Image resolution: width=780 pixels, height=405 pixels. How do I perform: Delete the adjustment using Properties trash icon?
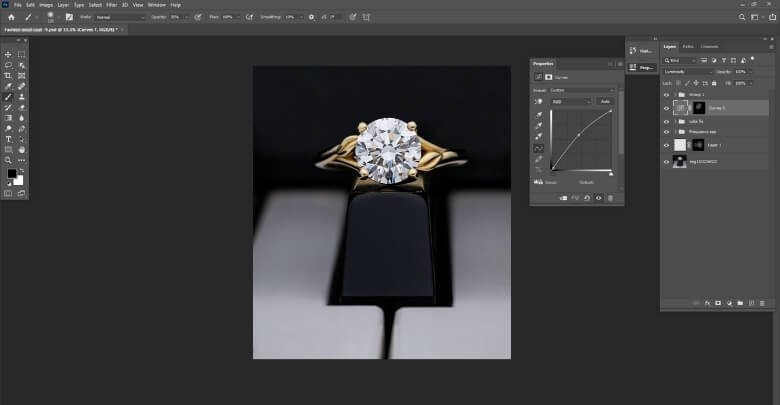pos(610,198)
